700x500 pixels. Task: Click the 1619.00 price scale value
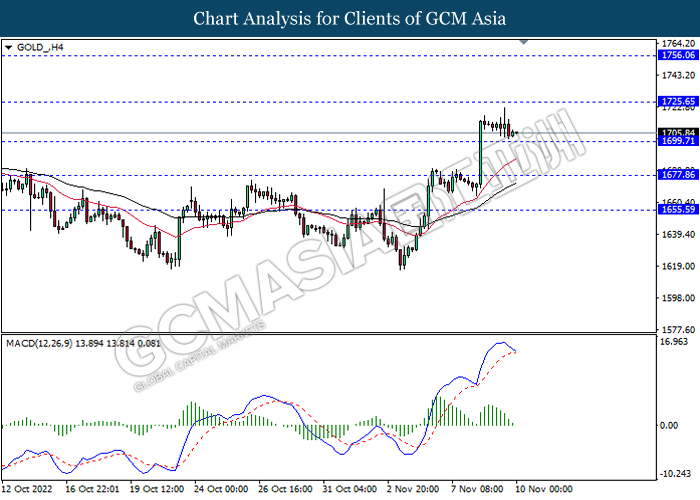click(678, 266)
